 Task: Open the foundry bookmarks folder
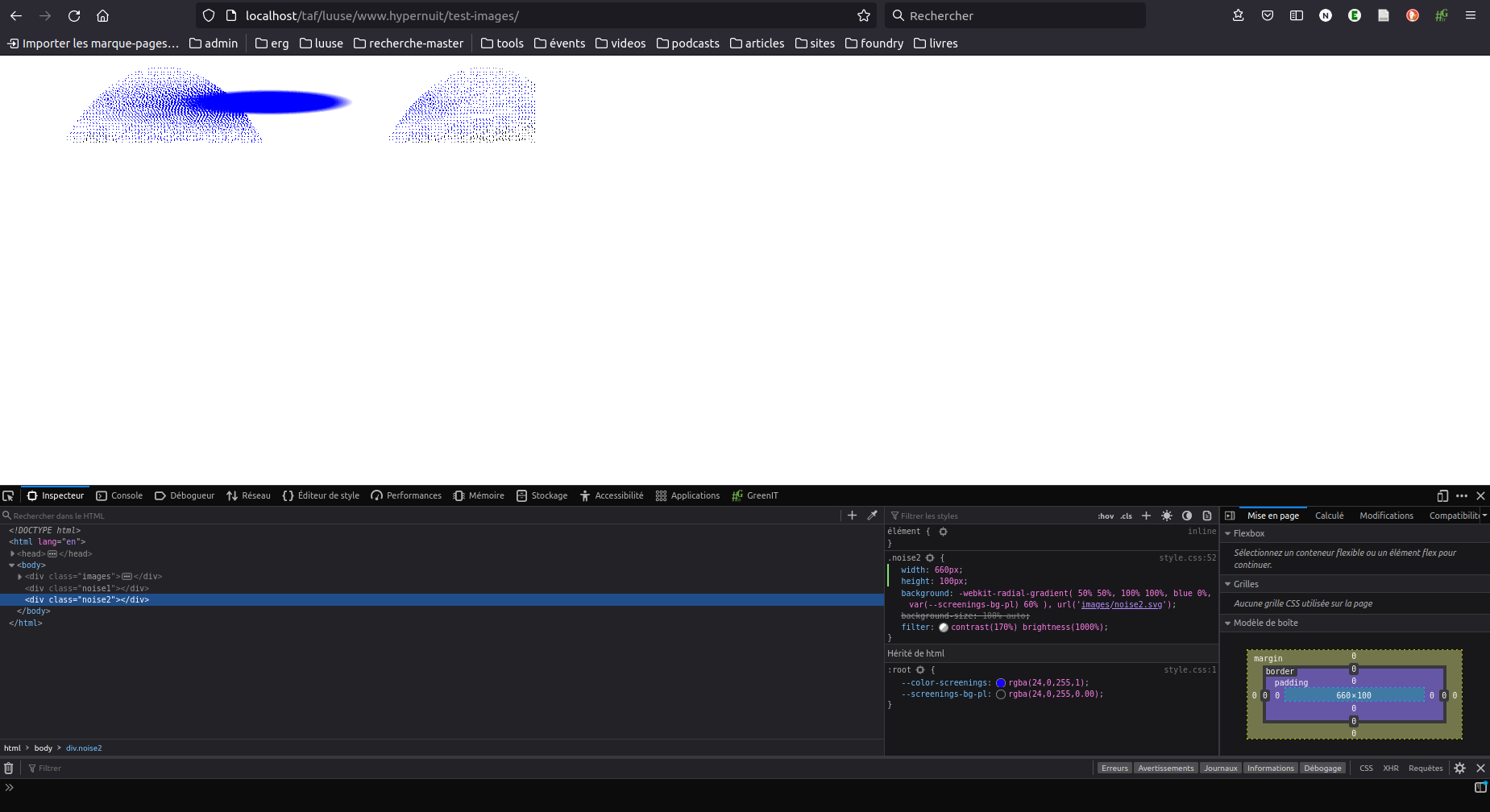coord(874,43)
